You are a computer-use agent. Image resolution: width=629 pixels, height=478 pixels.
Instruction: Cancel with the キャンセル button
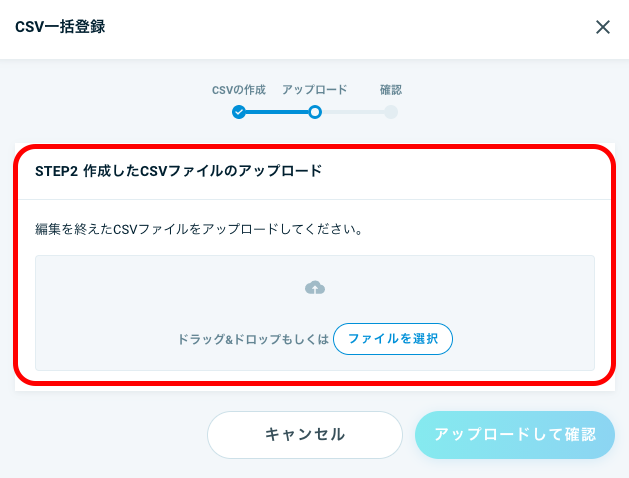point(305,435)
